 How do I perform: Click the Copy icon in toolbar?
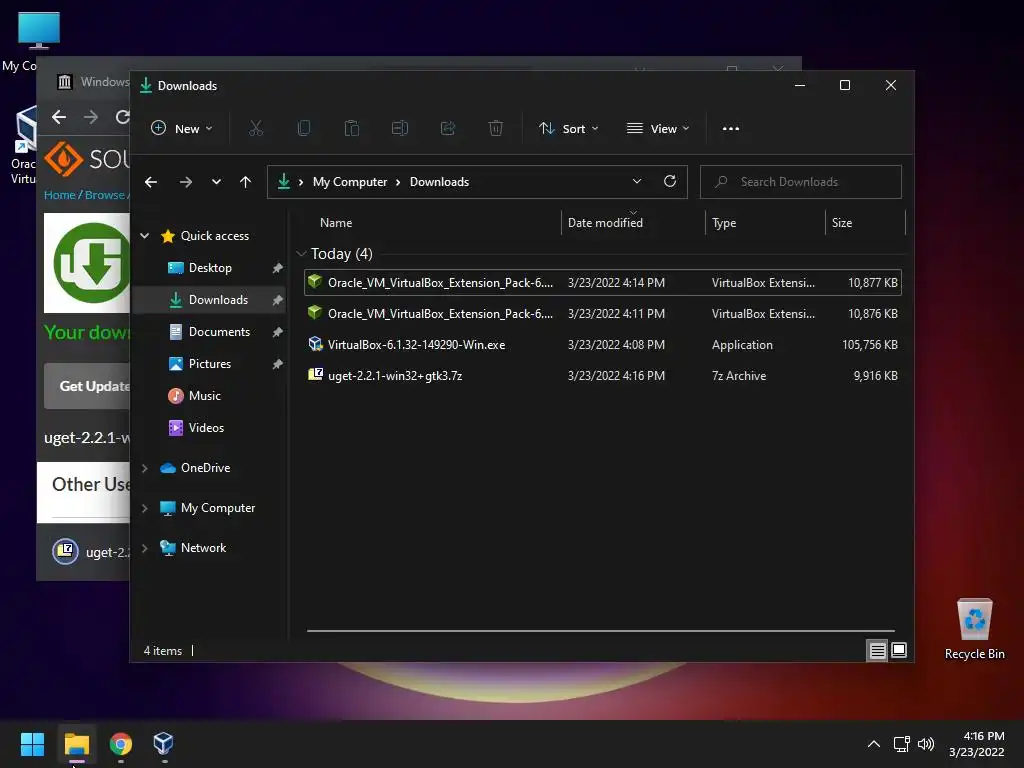coord(304,129)
